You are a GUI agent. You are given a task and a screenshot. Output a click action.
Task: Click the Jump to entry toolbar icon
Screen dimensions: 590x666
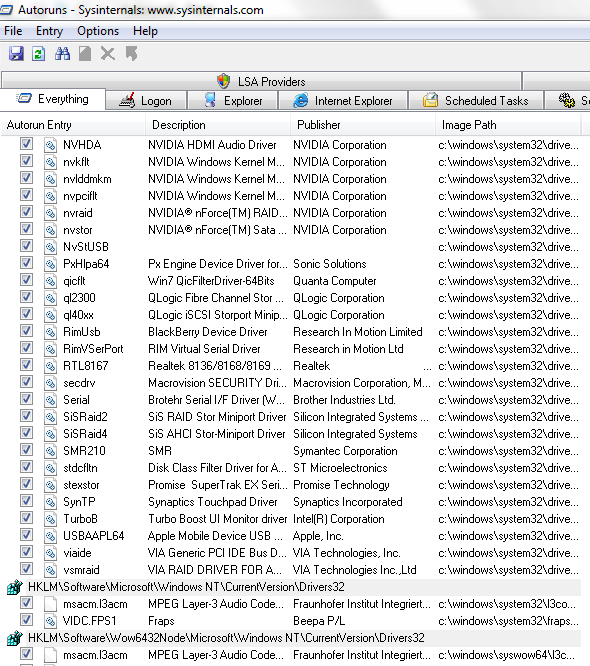(x=131, y=54)
